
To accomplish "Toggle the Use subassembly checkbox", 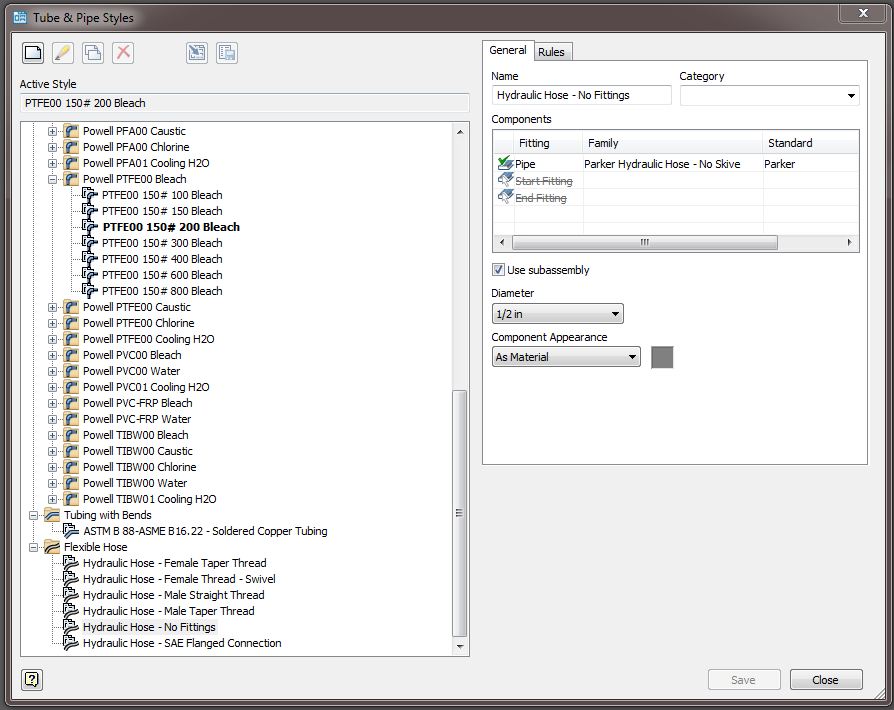I will 498,270.
